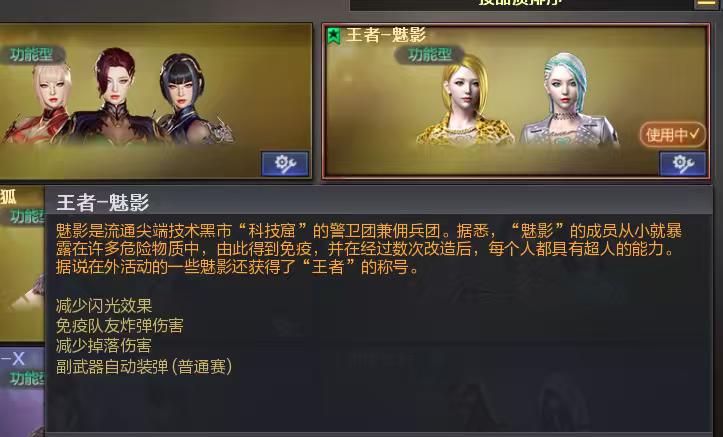Open settings wrench on three-character card
Screen dimensions: 723x437
pyautogui.click(x=285, y=164)
